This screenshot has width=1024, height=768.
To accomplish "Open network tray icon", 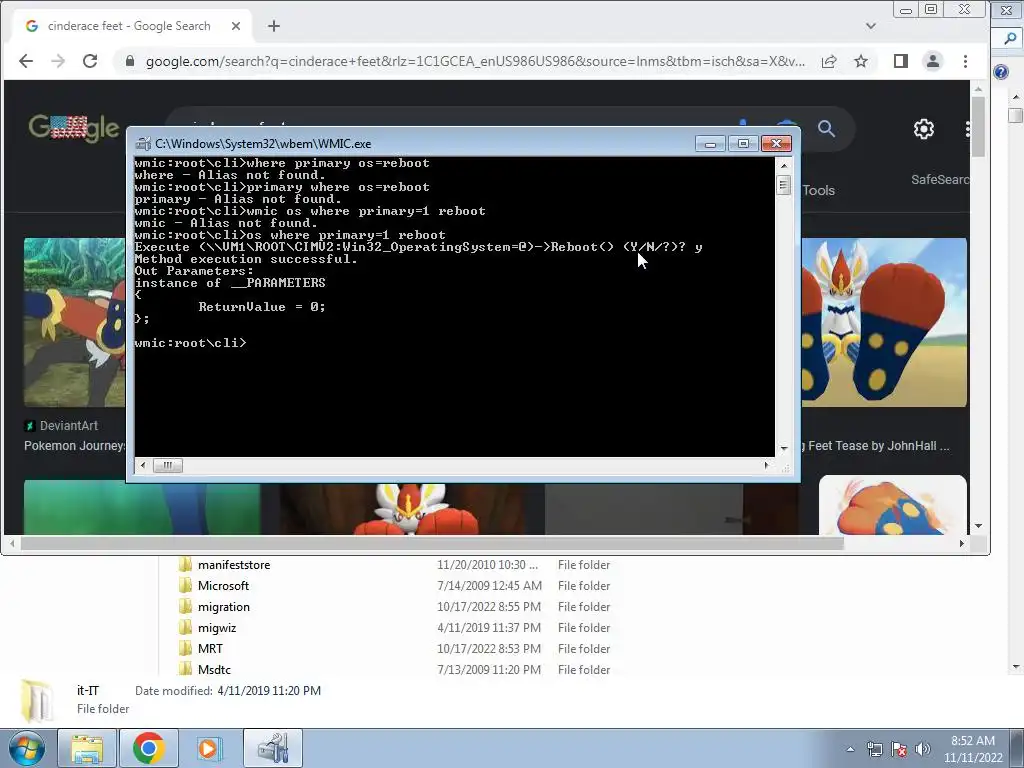I will pos(874,750).
